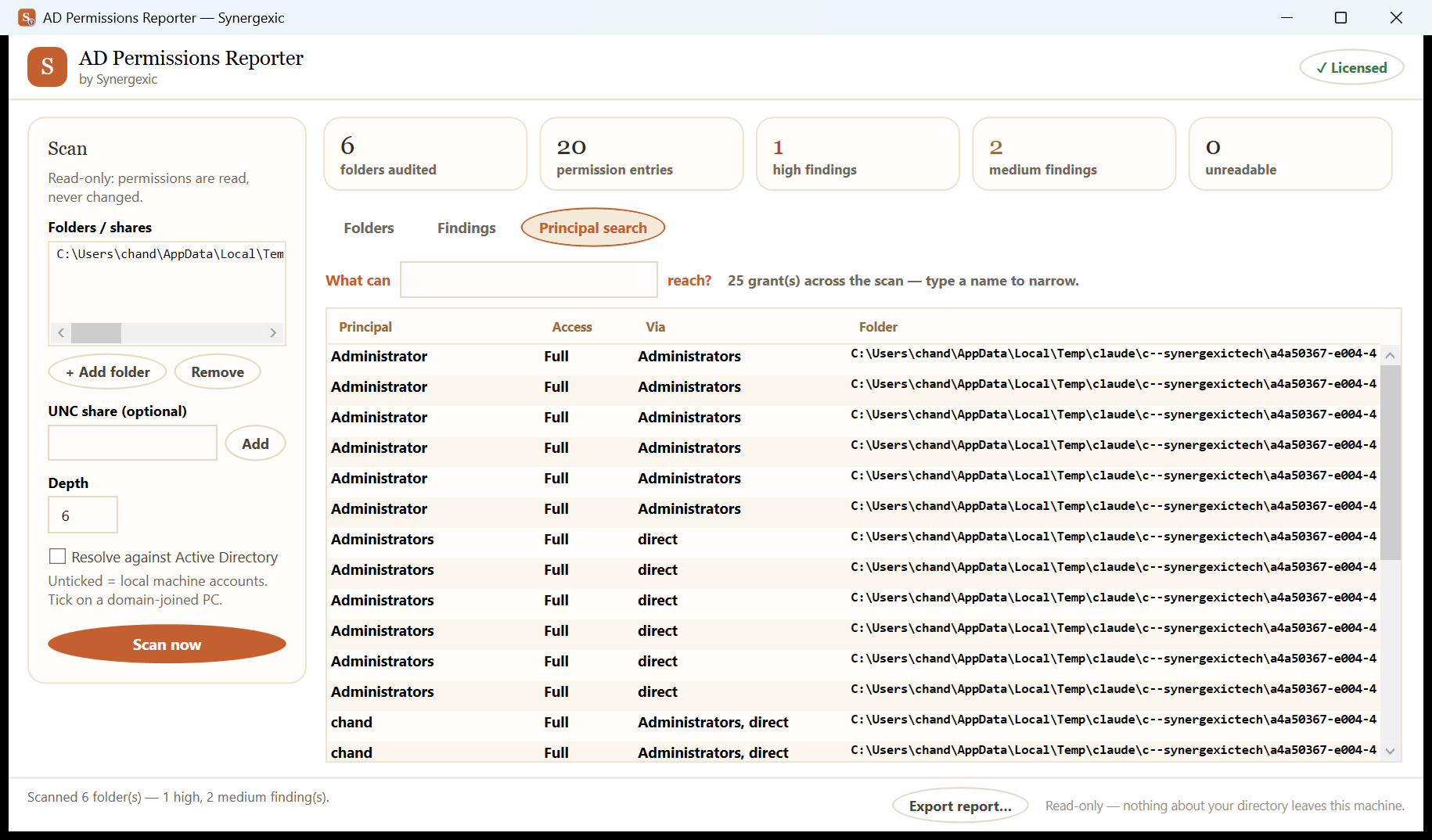Click the "0 unreadable" summary card
Screen dimensions: 1432x840
1290,154
